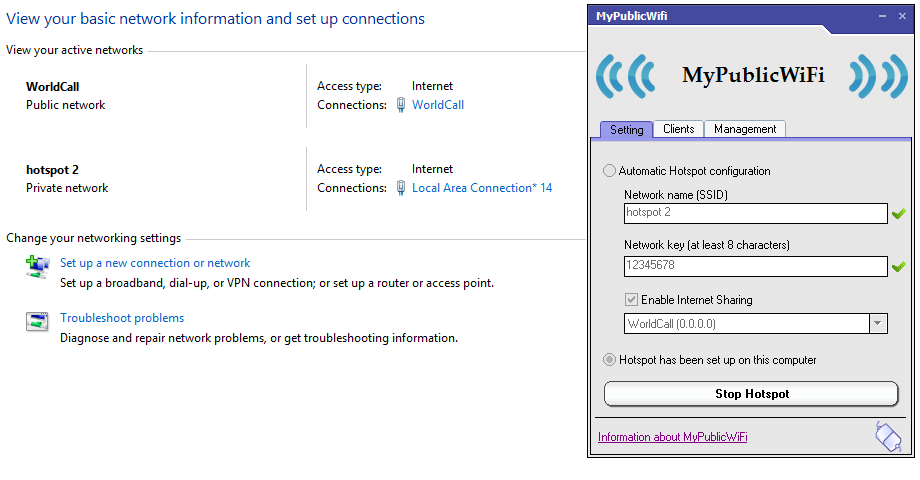920x480 pixels.
Task: Click the Stop Hotspot button
Action: (x=751, y=394)
